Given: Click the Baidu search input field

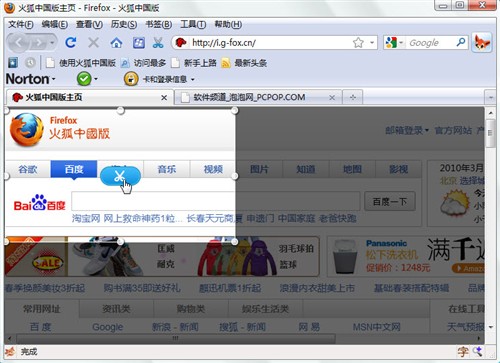Looking at the screenshot, I should click(216, 201).
